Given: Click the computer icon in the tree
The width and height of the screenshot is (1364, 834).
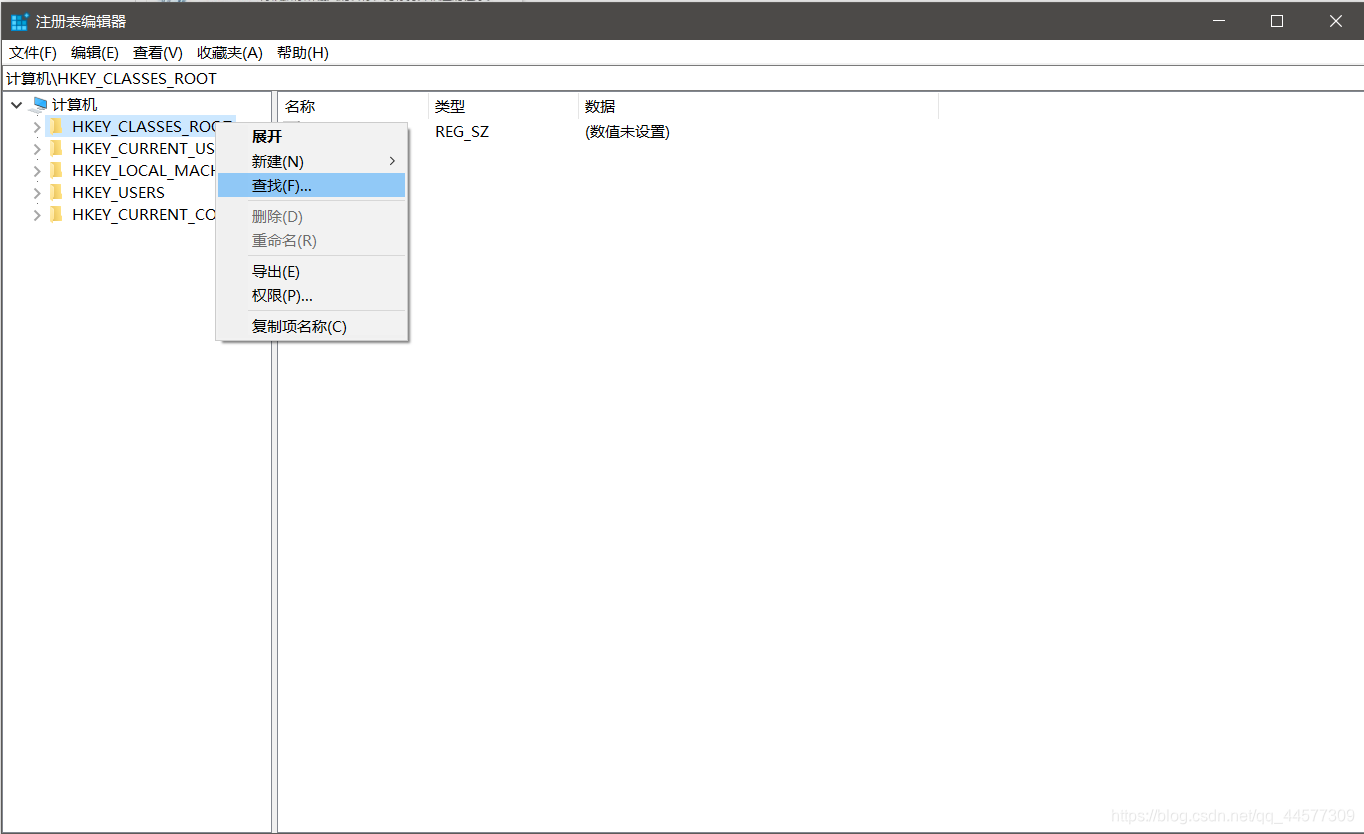Looking at the screenshot, I should pos(40,104).
